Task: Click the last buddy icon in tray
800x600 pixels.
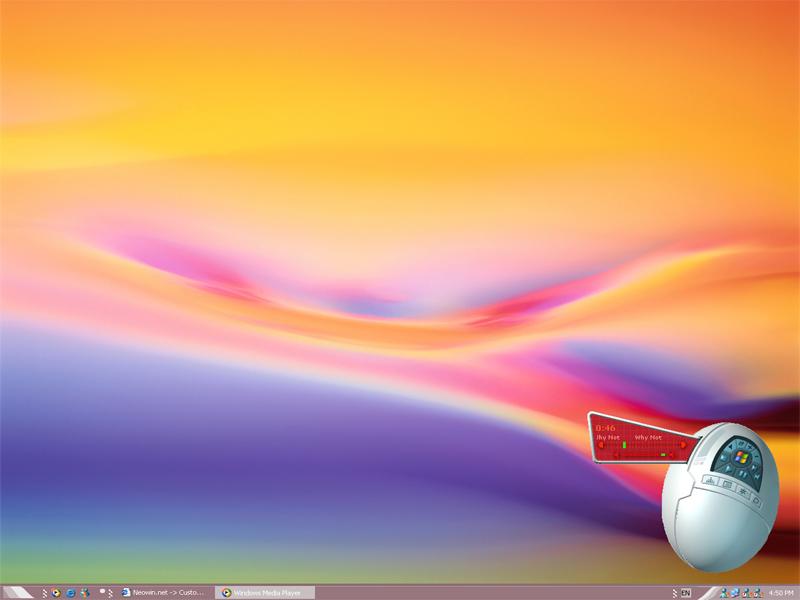Action: [758, 593]
